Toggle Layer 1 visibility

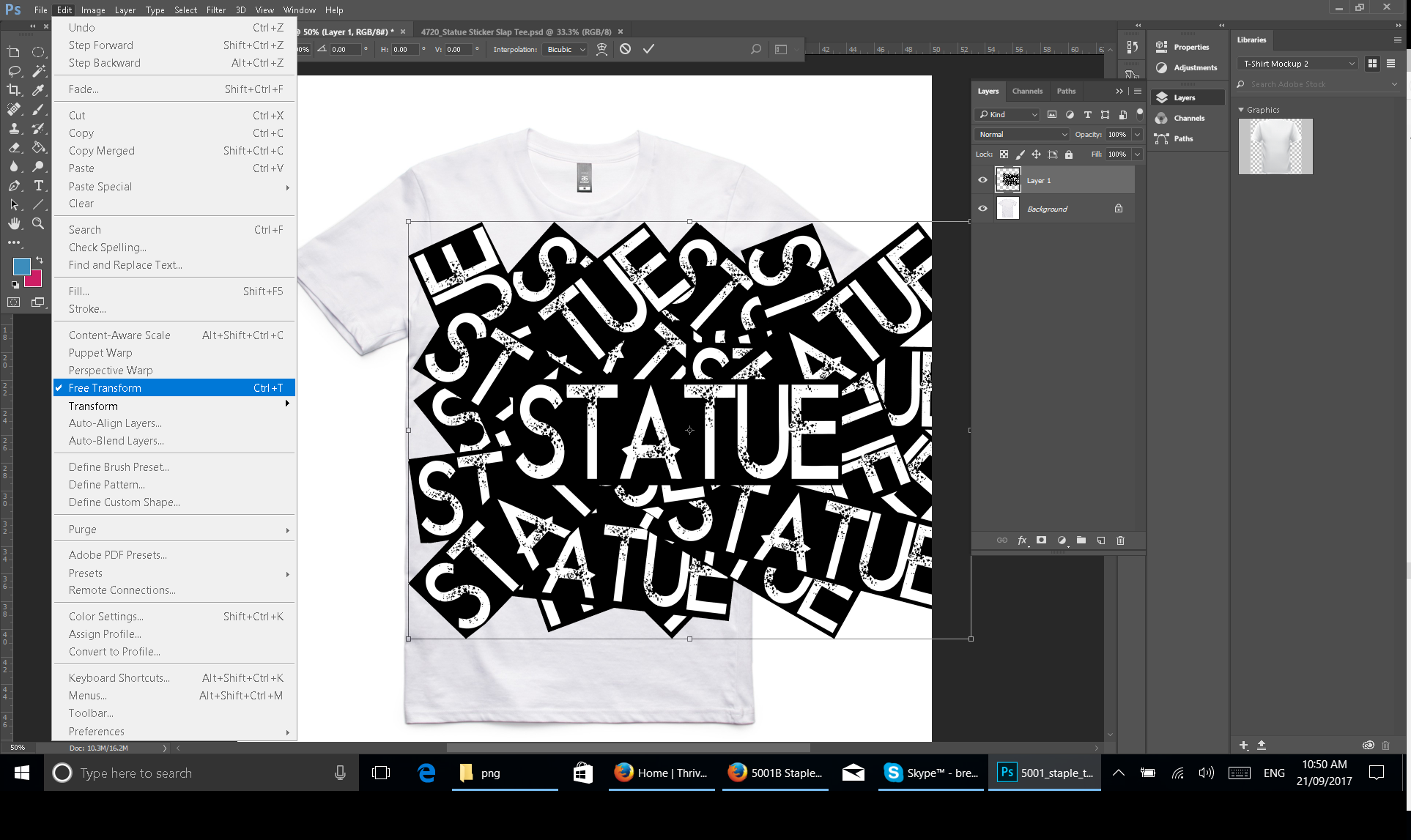coord(982,179)
